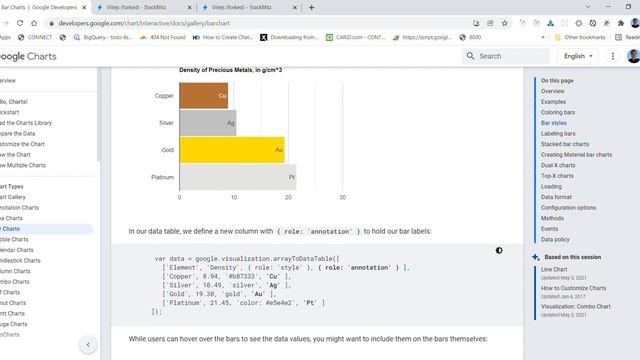The width and height of the screenshot is (640, 360).
Task: Jump to Overview in On this page
Action: [x=553, y=91]
